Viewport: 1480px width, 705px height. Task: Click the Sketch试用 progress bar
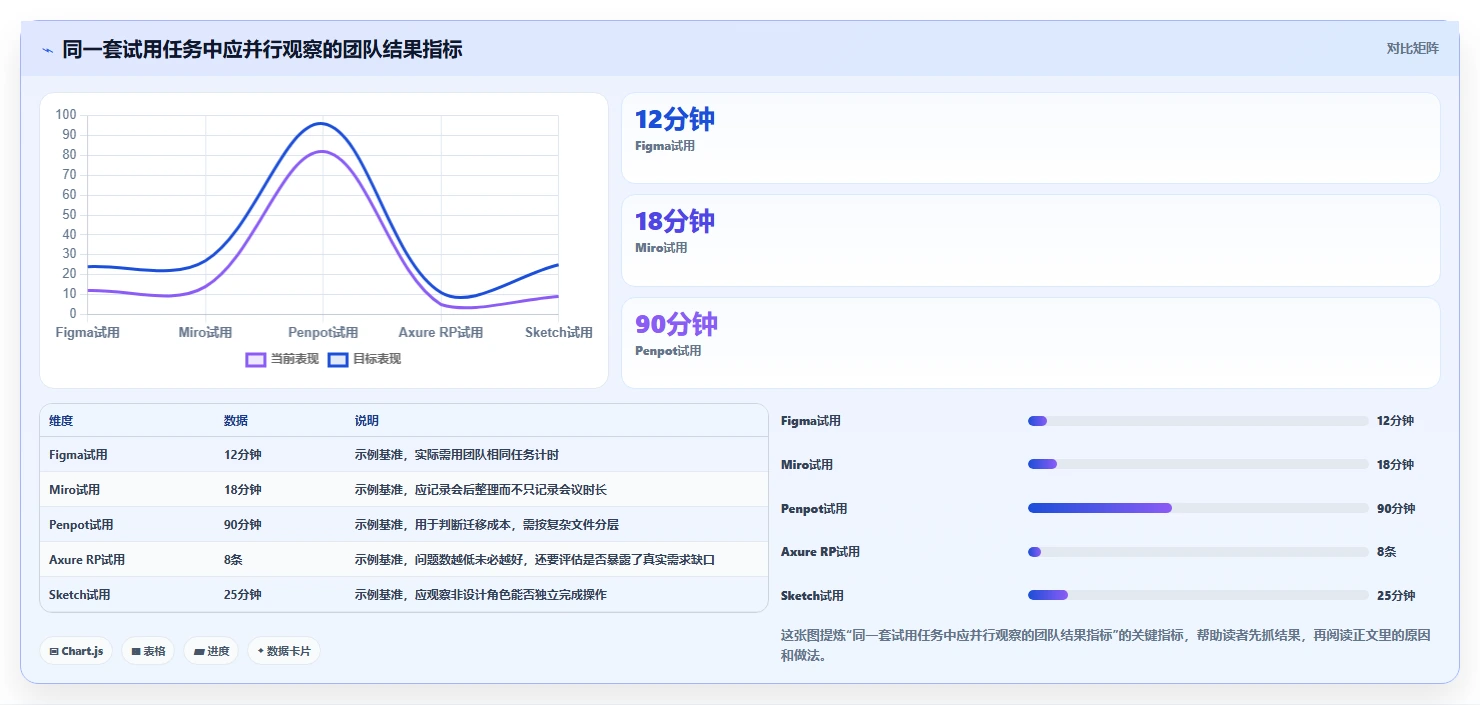point(1198,595)
